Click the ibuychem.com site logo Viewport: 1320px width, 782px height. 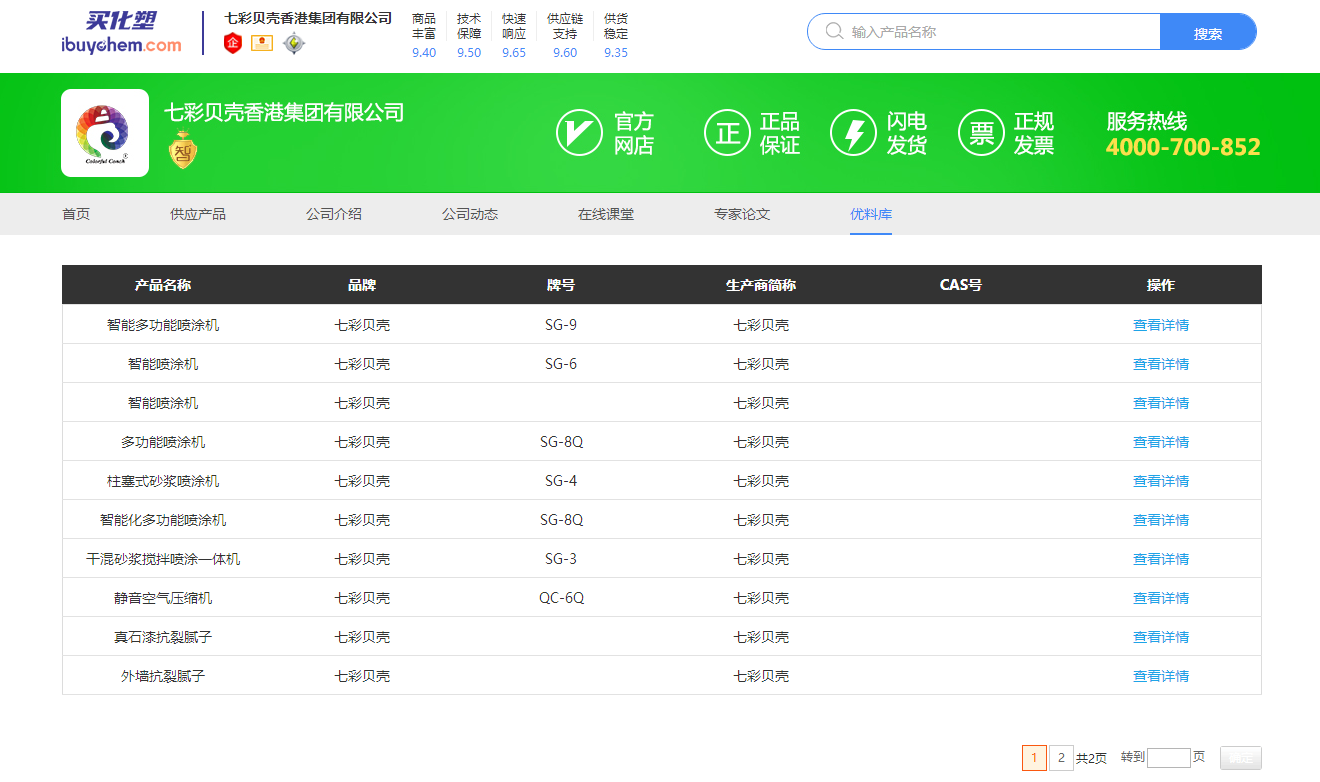point(121,33)
